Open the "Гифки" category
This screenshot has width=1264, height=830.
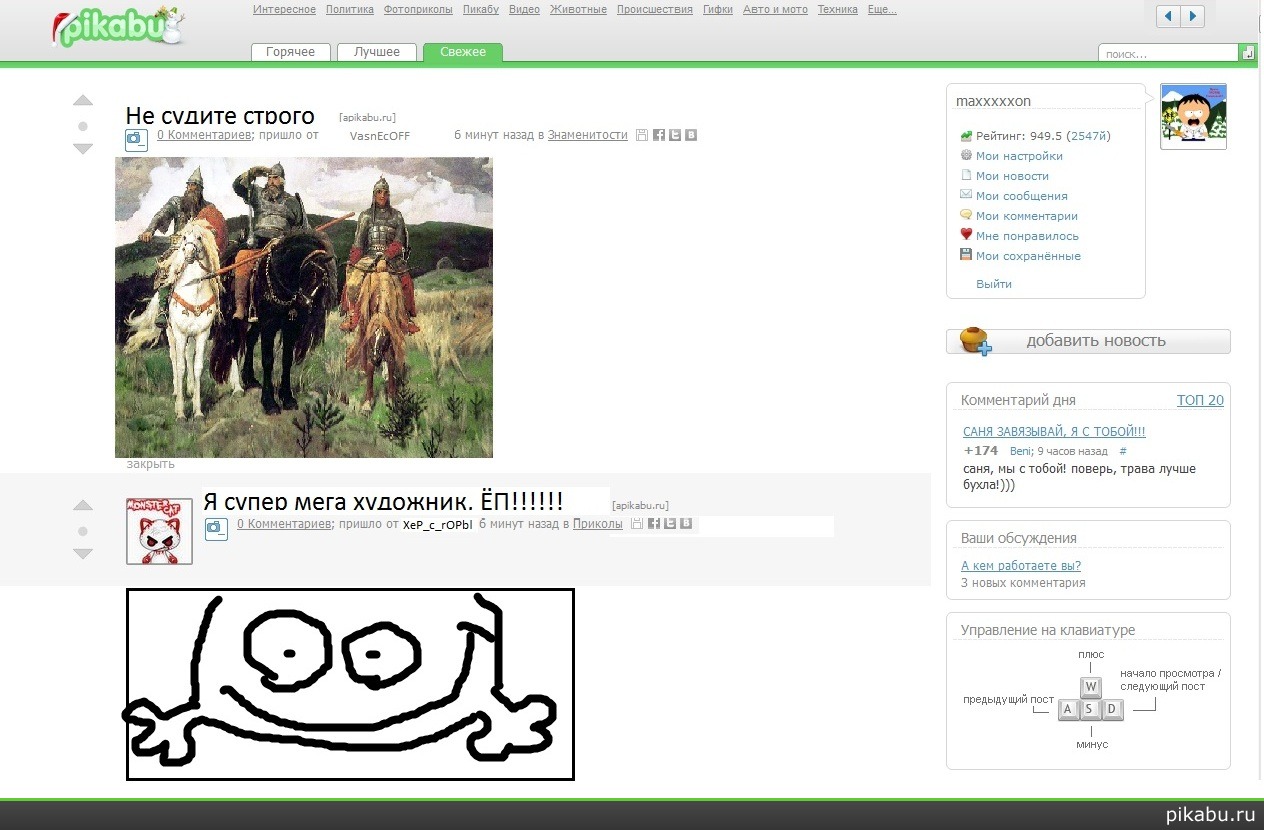click(718, 10)
